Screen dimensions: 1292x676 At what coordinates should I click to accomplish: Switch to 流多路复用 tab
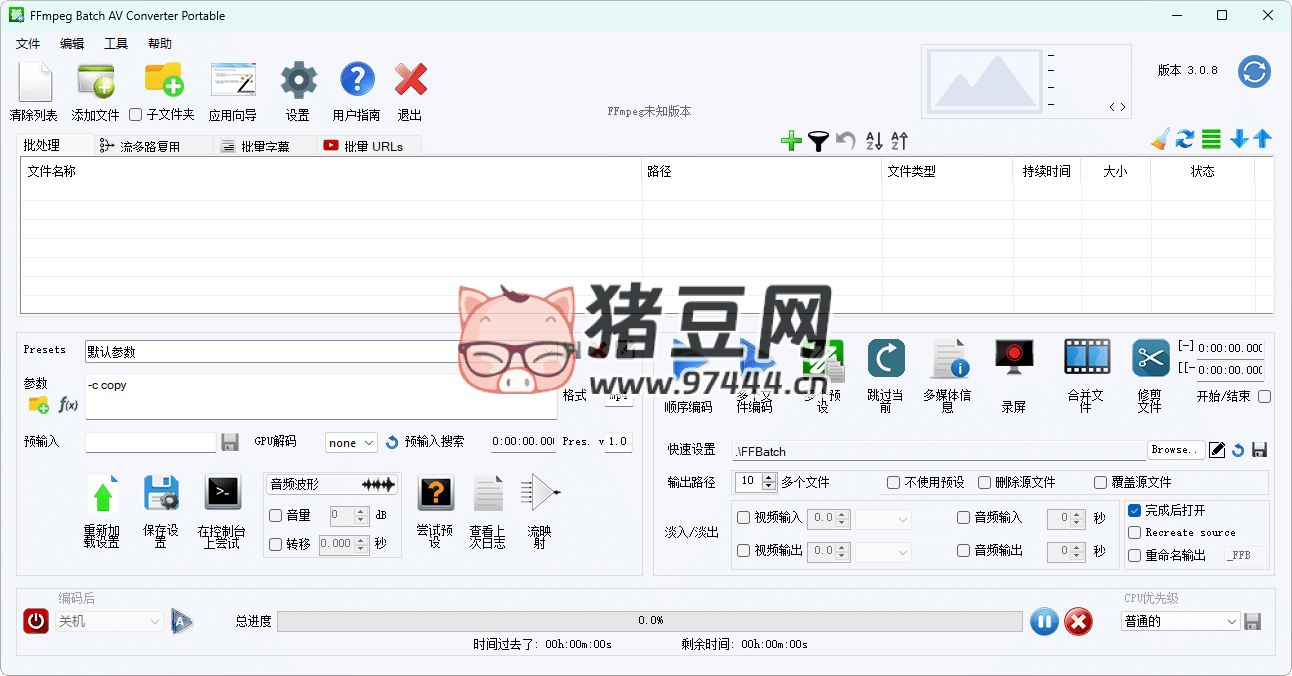coord(154,146)
